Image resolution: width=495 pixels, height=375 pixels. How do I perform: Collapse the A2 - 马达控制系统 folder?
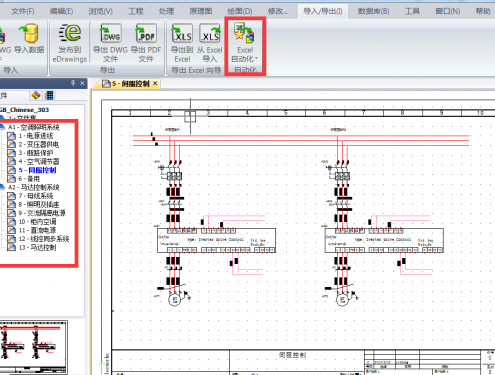click(3, 187)
